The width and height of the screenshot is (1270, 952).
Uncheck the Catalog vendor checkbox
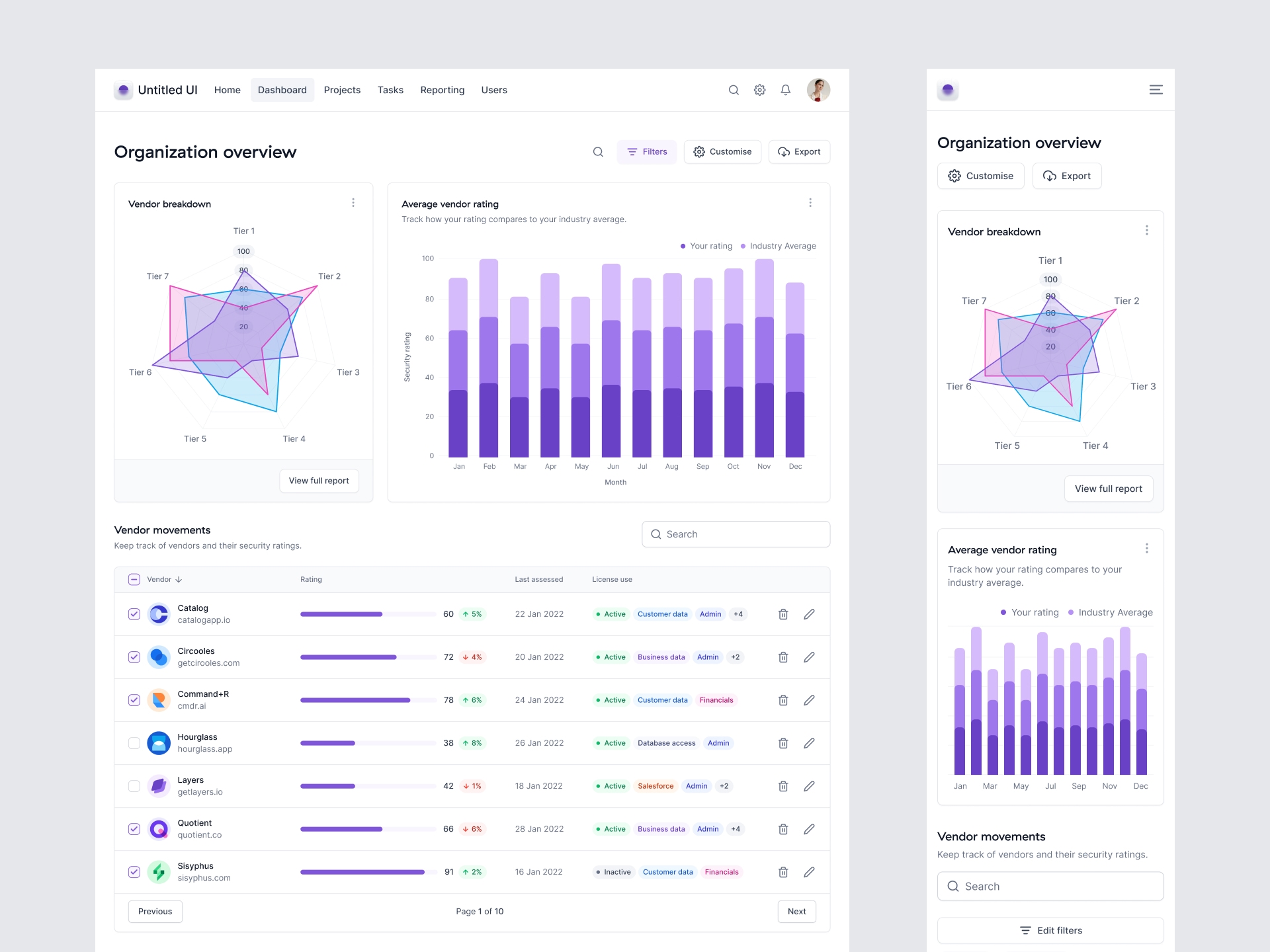pyautogui.click(x=134, y=614)
